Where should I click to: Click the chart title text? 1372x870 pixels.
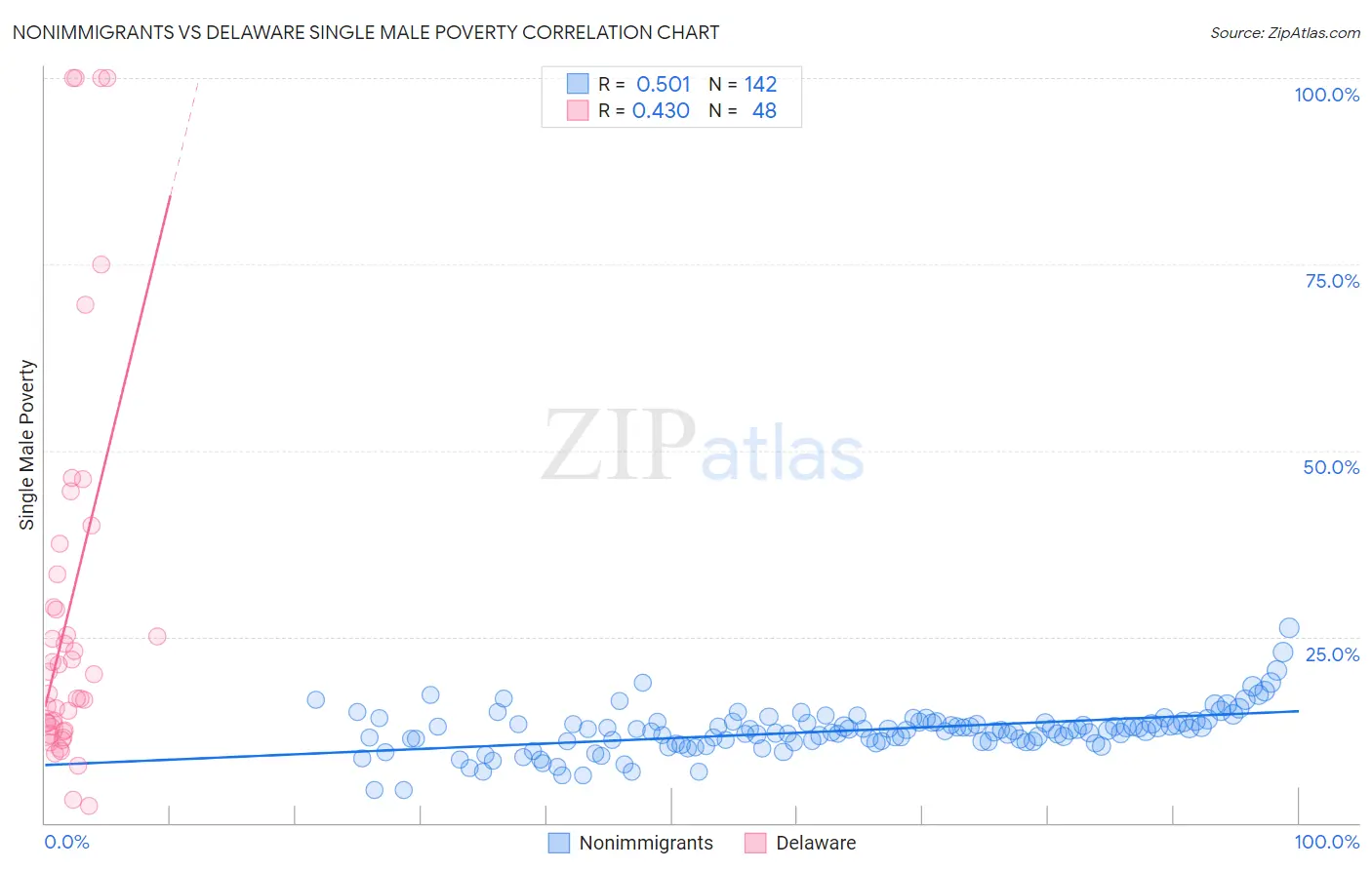(x=366, y=32)
